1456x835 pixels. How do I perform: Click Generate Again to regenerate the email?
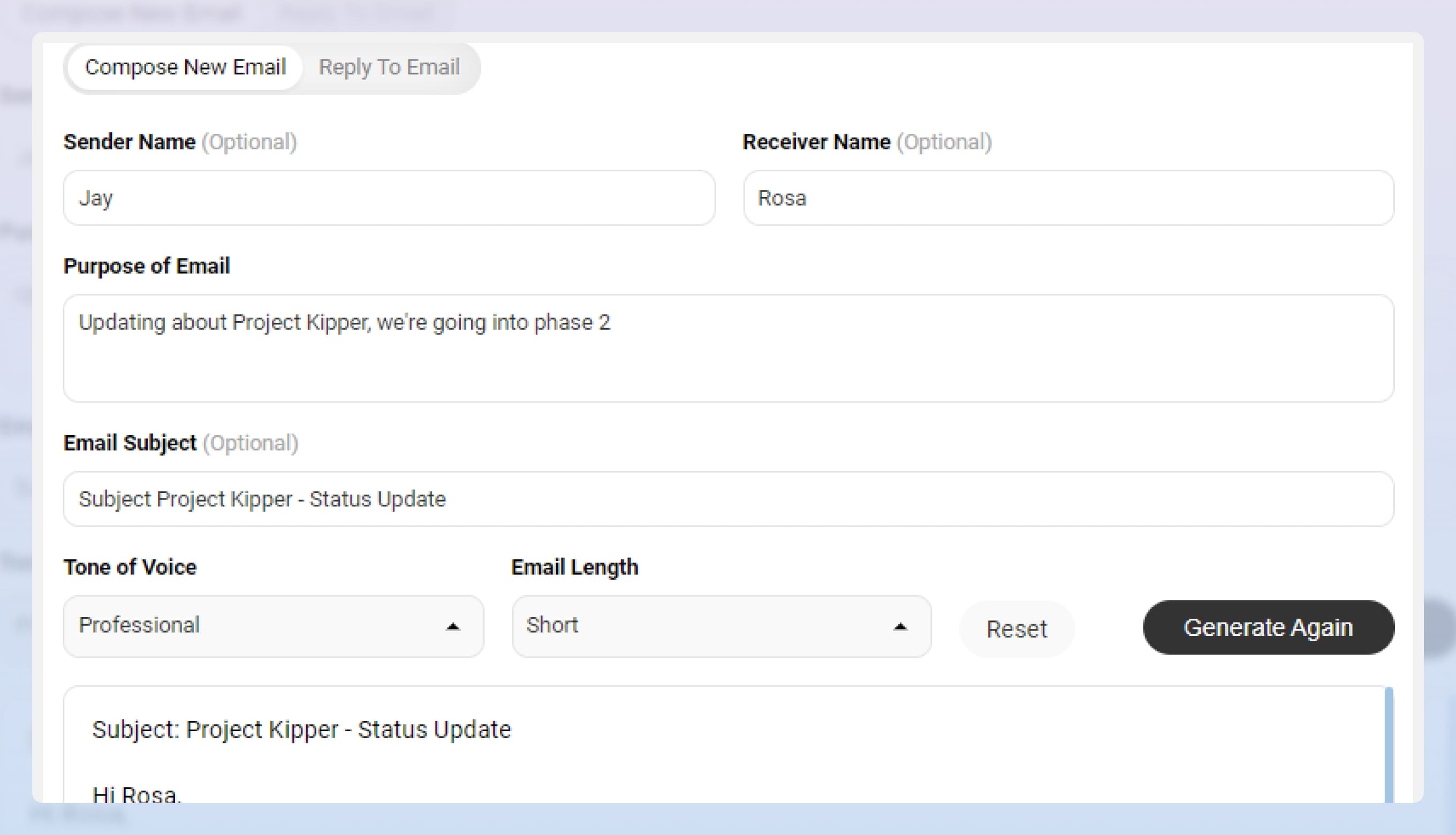[1268, 627]
